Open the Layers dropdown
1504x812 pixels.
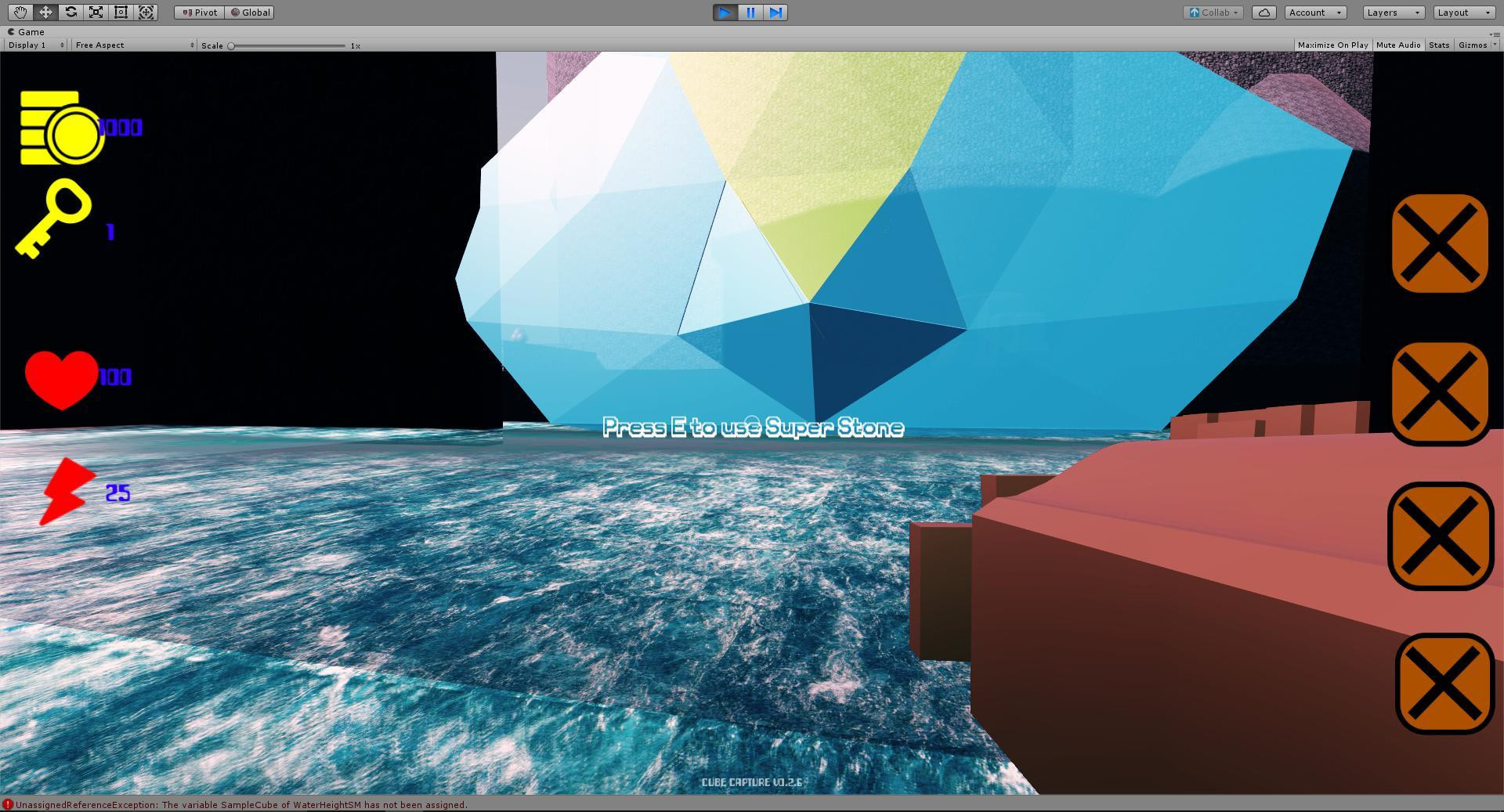point(1393,13)
